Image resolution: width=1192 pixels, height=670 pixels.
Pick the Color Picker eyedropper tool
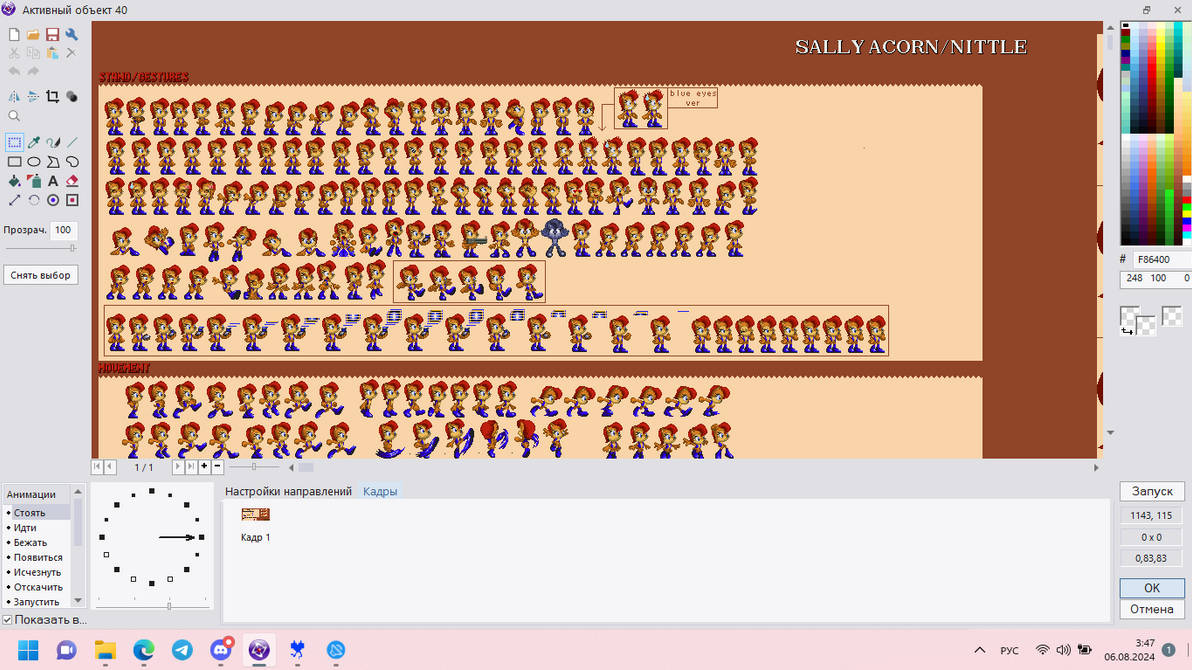pos(33,142)
